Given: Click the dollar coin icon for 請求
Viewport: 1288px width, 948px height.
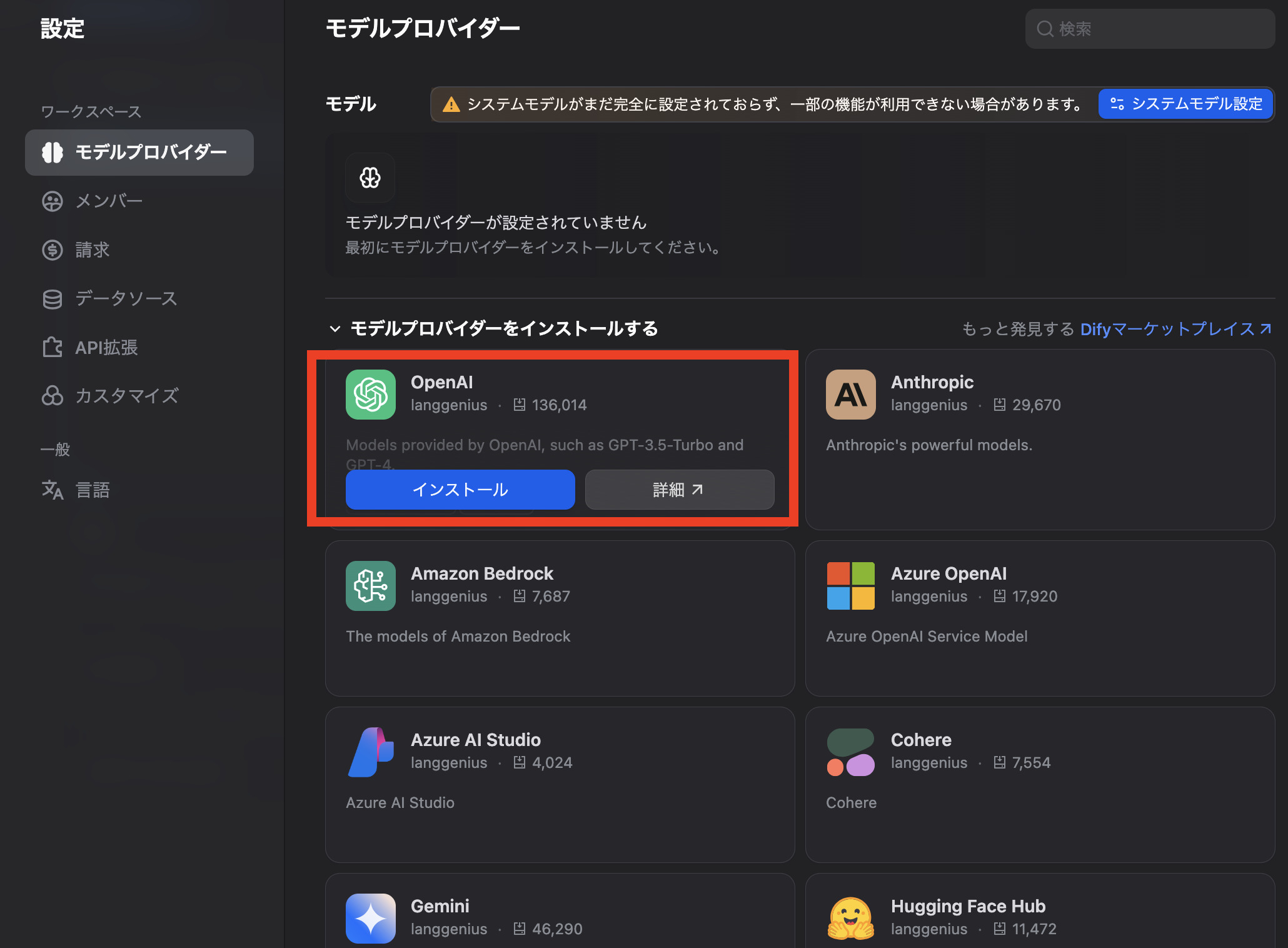Looking at the screenshot, I should (53, 250).
